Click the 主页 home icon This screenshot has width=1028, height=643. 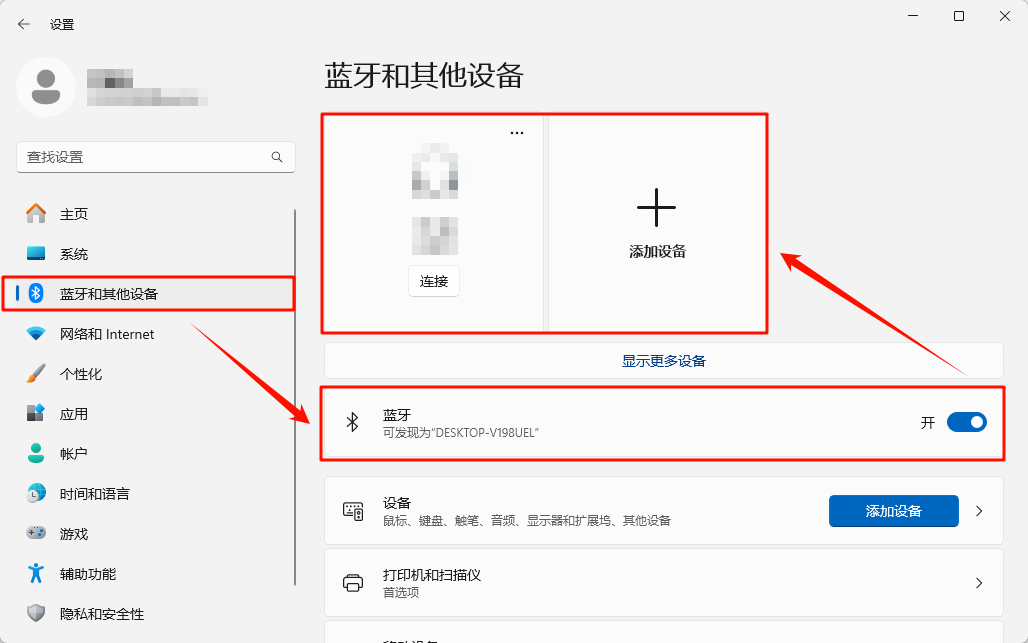[36, 213]
